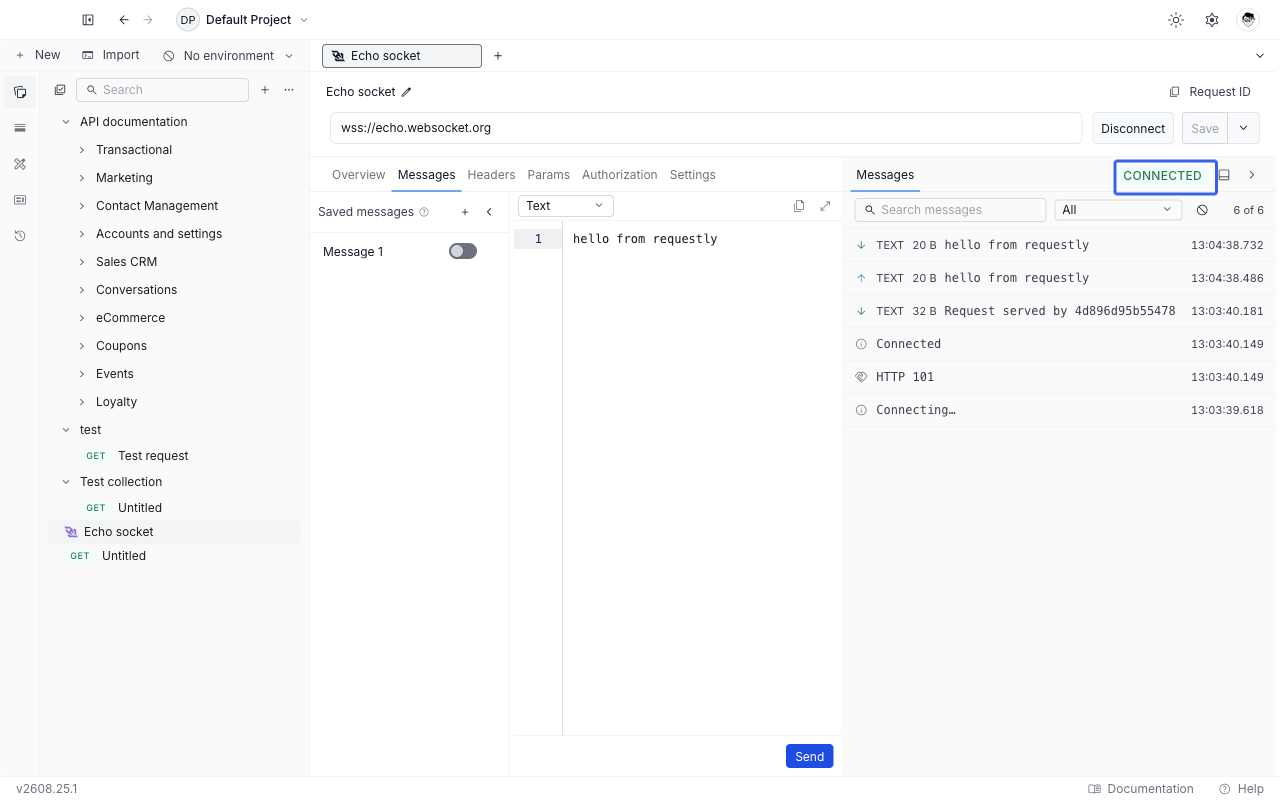Open the Collections sidebar icon
The image size is (1280, 800).
click(x=20, y=92)
